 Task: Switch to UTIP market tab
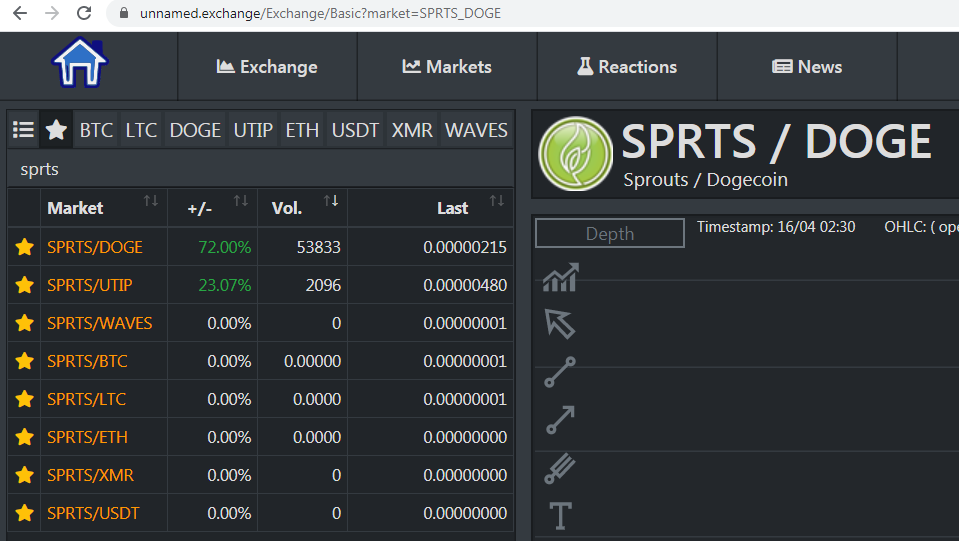[x=253, y=130]
